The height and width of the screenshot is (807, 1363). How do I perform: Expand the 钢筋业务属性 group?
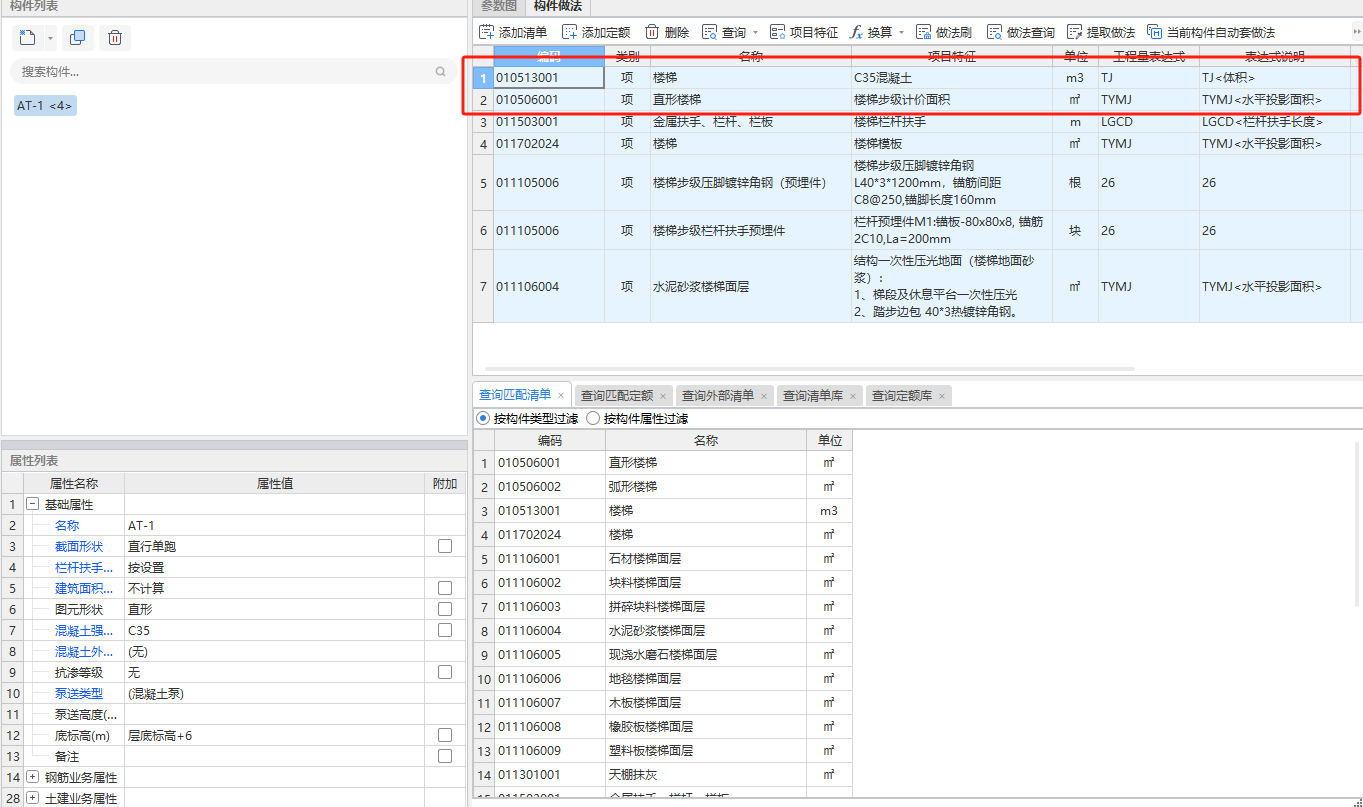[x=32, y=777]
